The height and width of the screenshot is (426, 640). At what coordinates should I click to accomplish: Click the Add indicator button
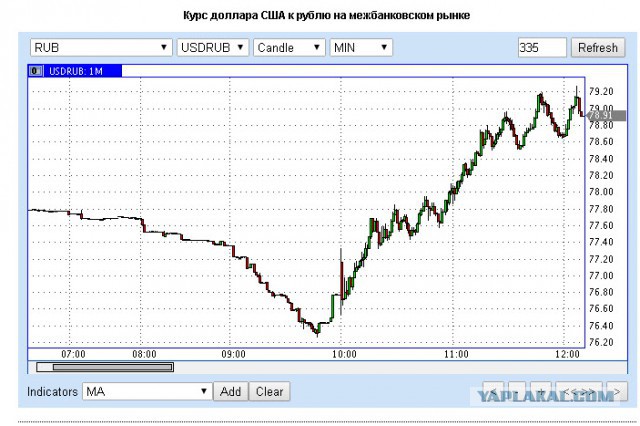click(x=231, y=392)
